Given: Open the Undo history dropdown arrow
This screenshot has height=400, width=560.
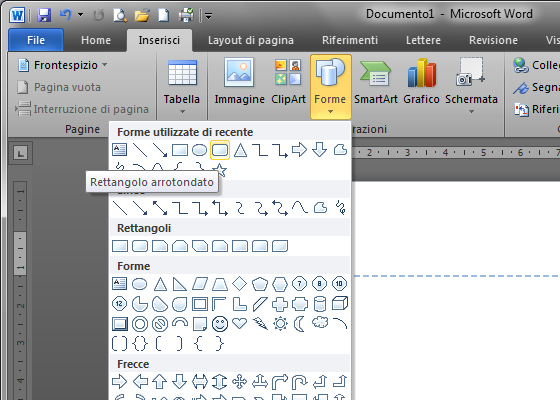Looking at the screenshot, I should [80, 15].
